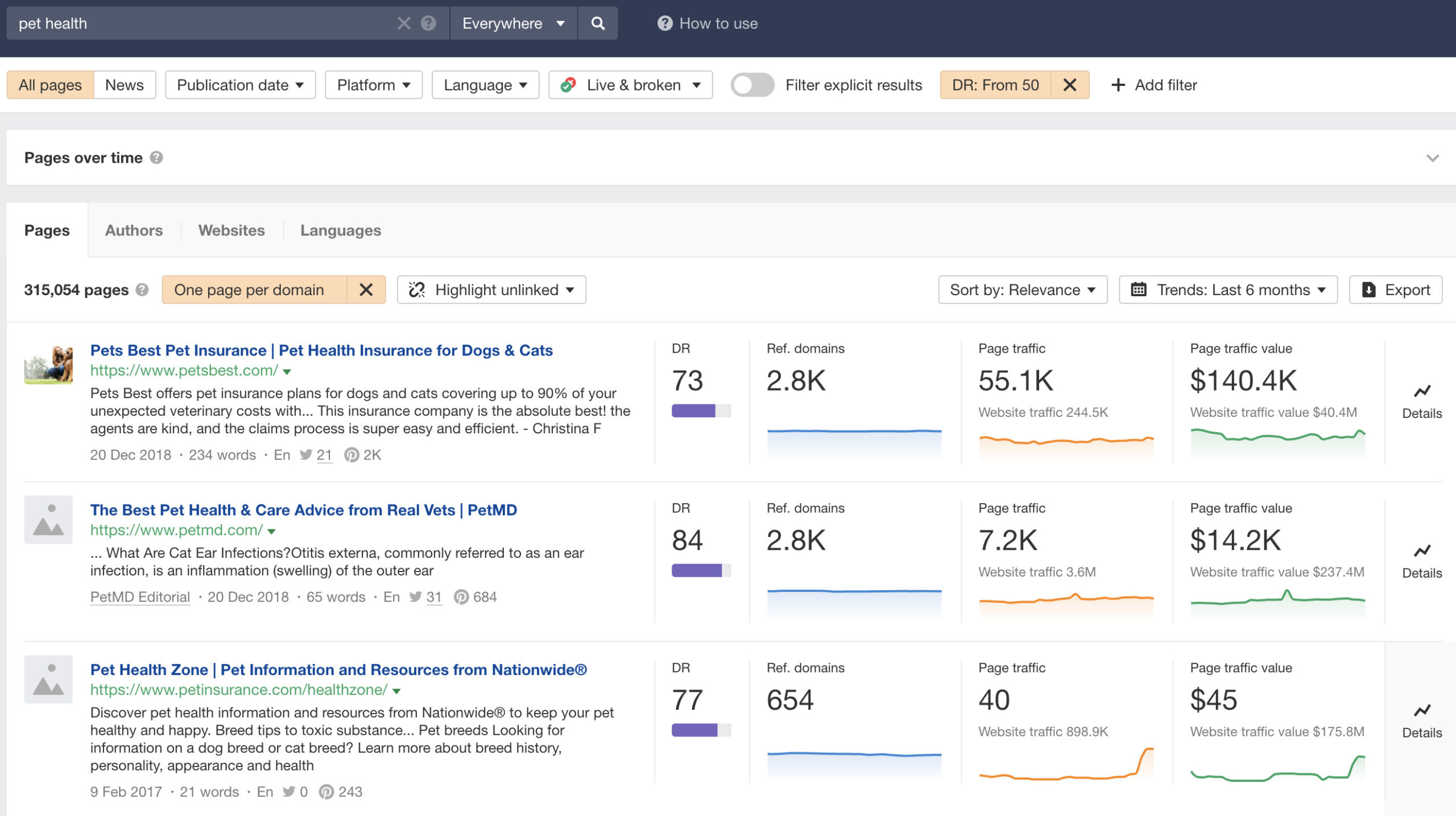Click inside the pet health search field
Viewport: 1456px width, 816px height.
[199, 23]
